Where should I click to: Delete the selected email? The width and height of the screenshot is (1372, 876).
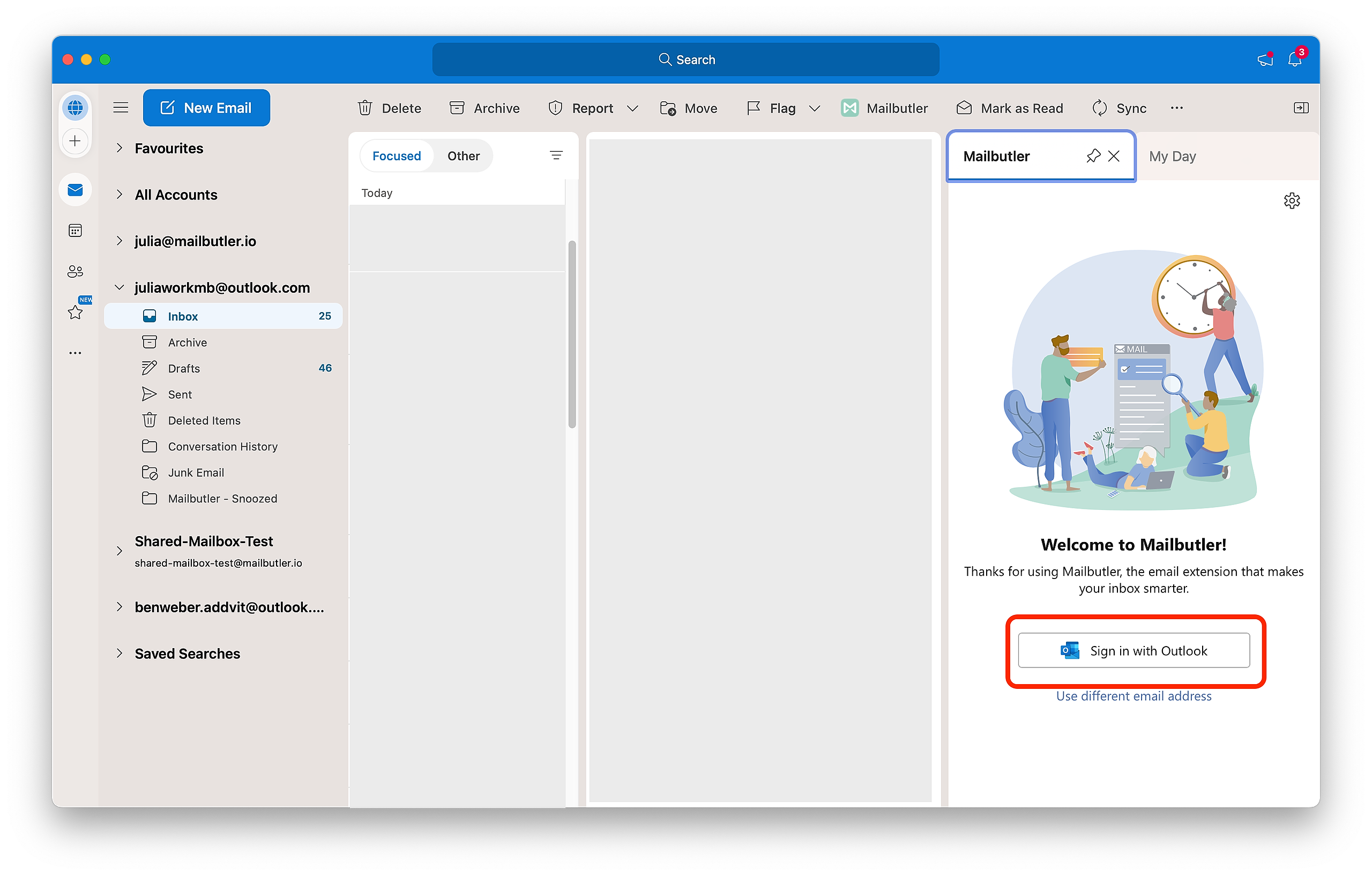pos(390,108)
